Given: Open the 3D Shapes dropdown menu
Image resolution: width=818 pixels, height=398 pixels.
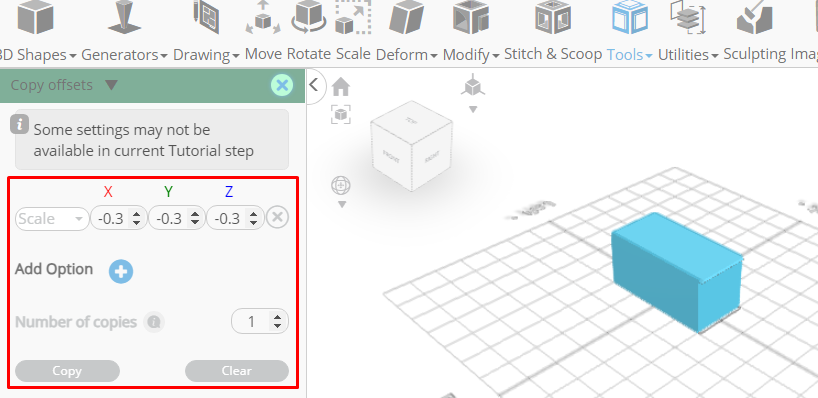Looking at the screenshot, I should [x=73, y=55].
